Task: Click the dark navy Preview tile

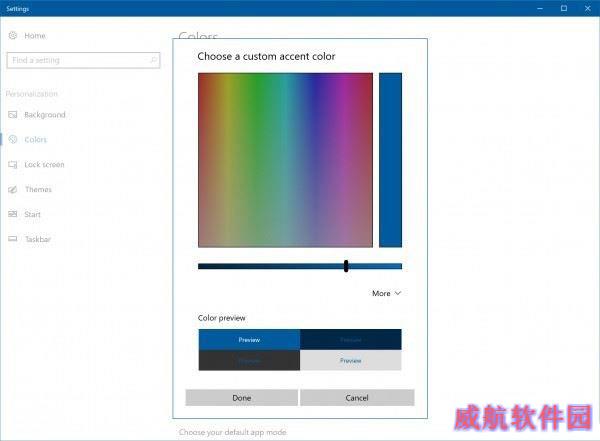Action: [x=351, y=340]
